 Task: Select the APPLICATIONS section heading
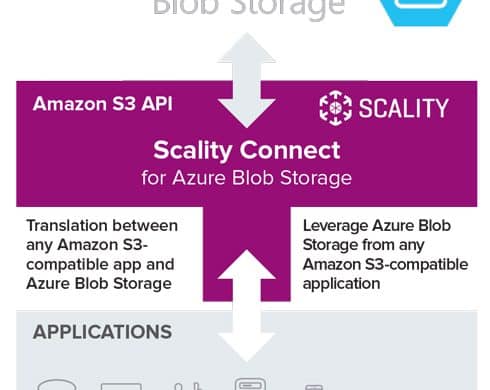click(102, 332)
